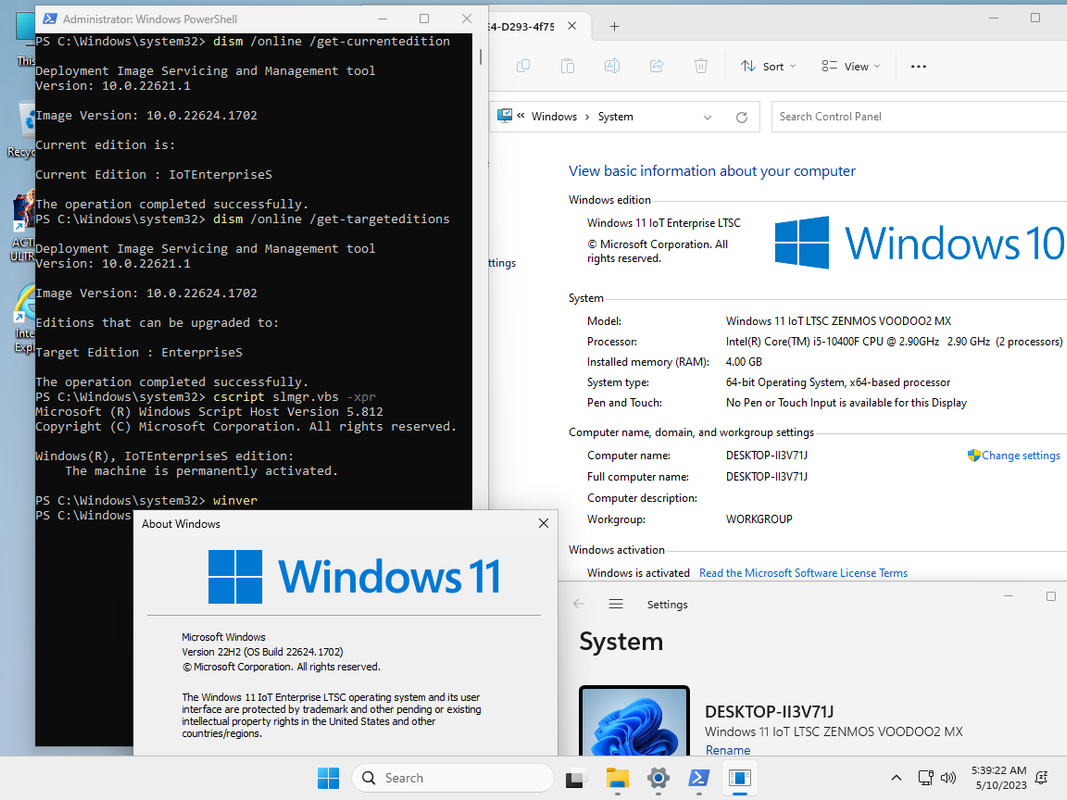Open File Explorer from the taskbar

(x=617, y=778)
